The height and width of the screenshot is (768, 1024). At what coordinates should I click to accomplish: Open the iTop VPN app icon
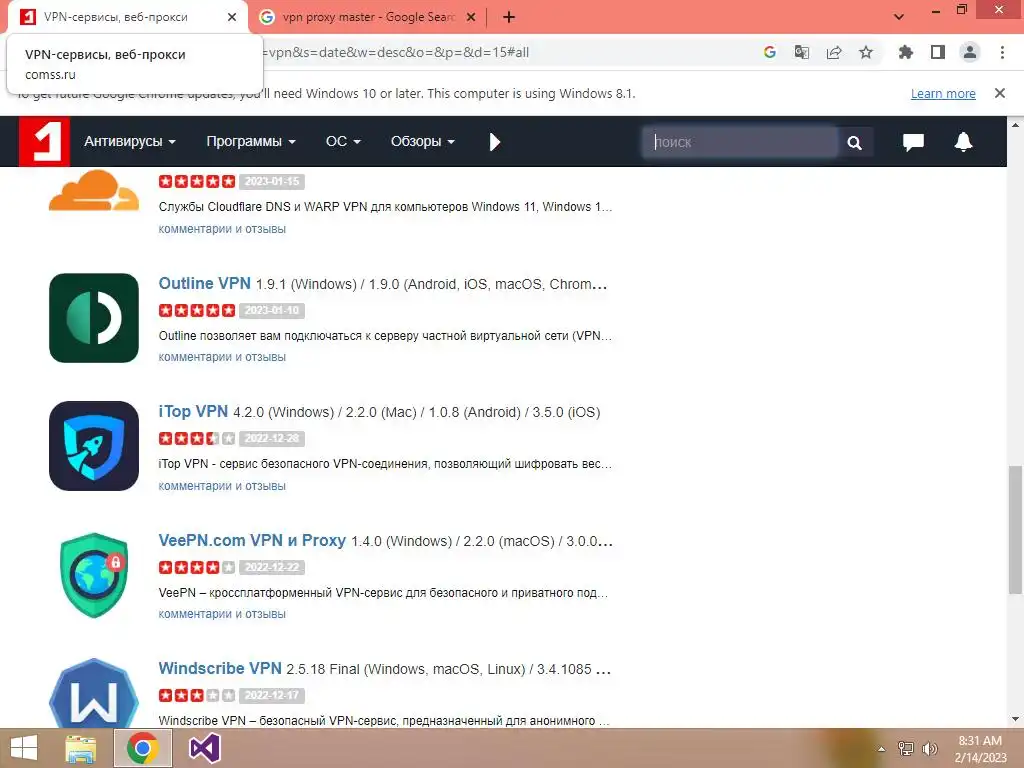pos(94,446)
